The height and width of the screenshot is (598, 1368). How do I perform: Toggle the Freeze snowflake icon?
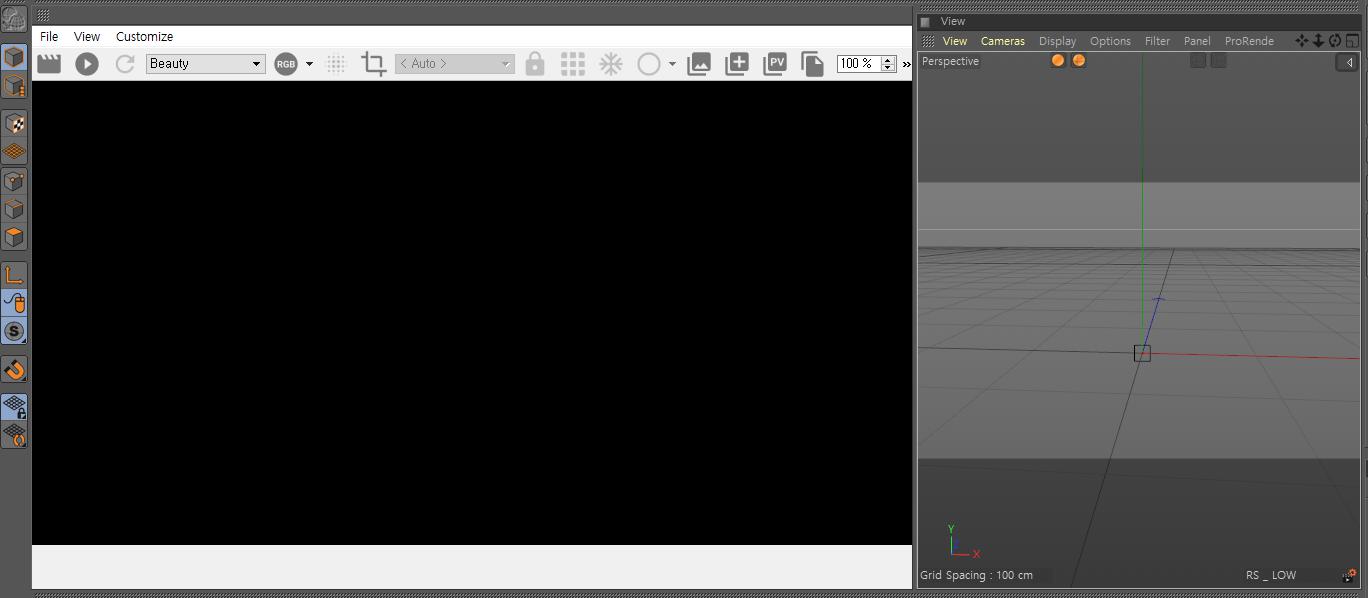click(611, 64)
